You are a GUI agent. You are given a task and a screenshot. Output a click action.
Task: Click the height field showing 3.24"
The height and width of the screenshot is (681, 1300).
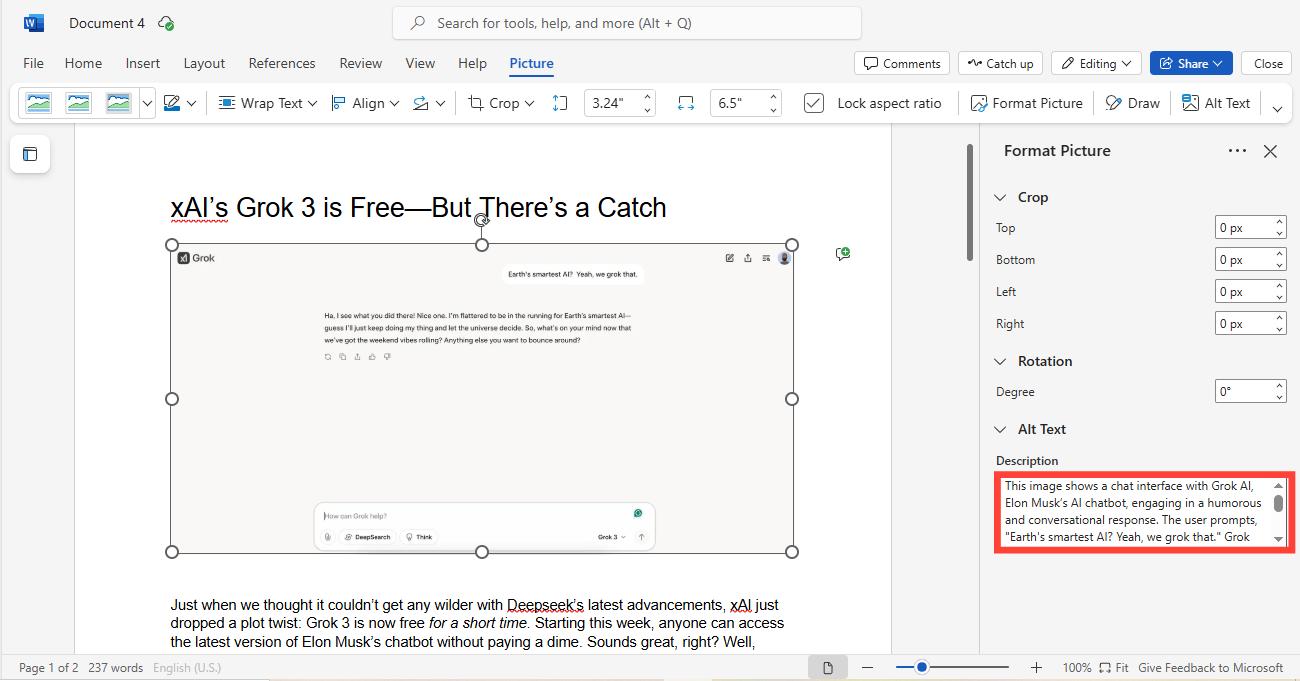[611, 103]
